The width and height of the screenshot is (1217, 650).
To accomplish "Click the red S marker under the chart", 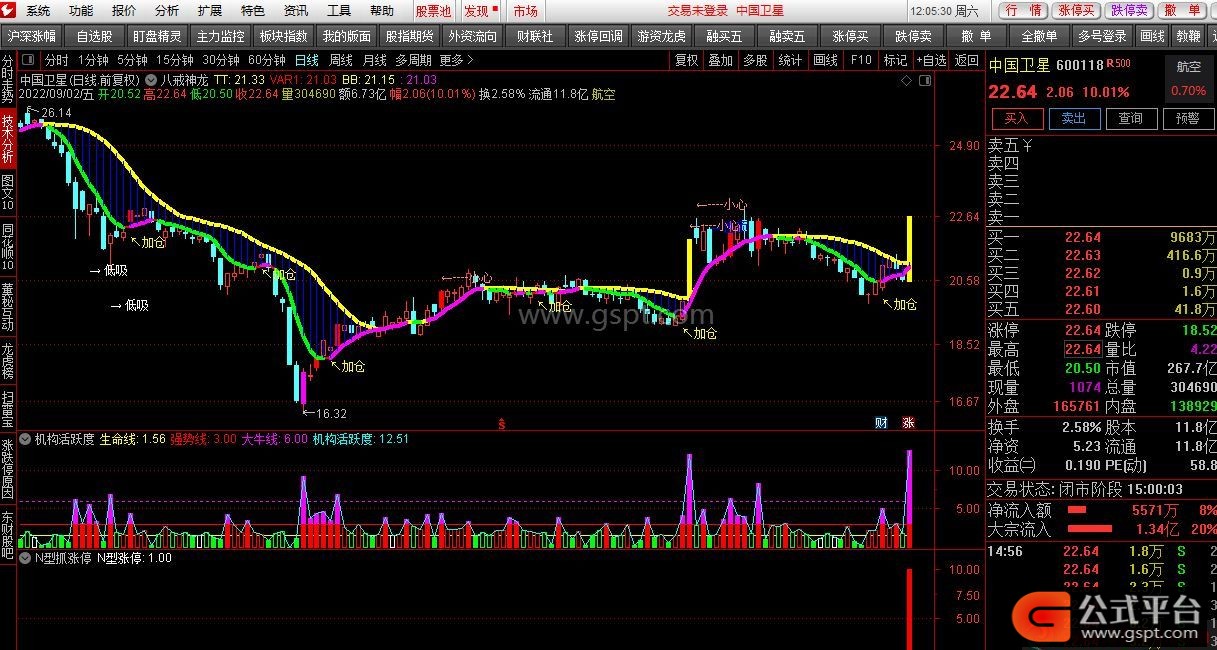I will coord(502,423).
